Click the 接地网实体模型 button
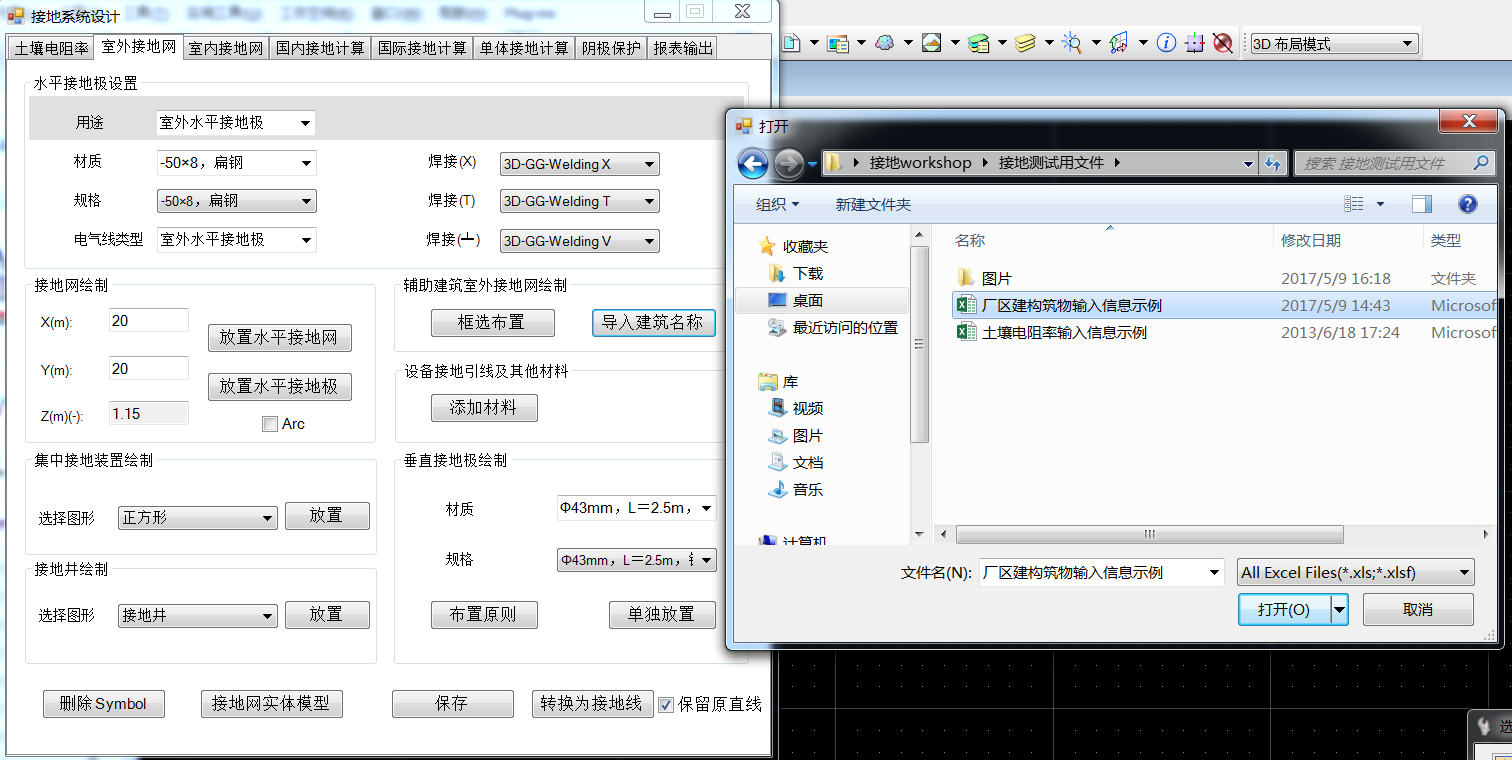Screen dimensions: 1512x760 point(271,704)
